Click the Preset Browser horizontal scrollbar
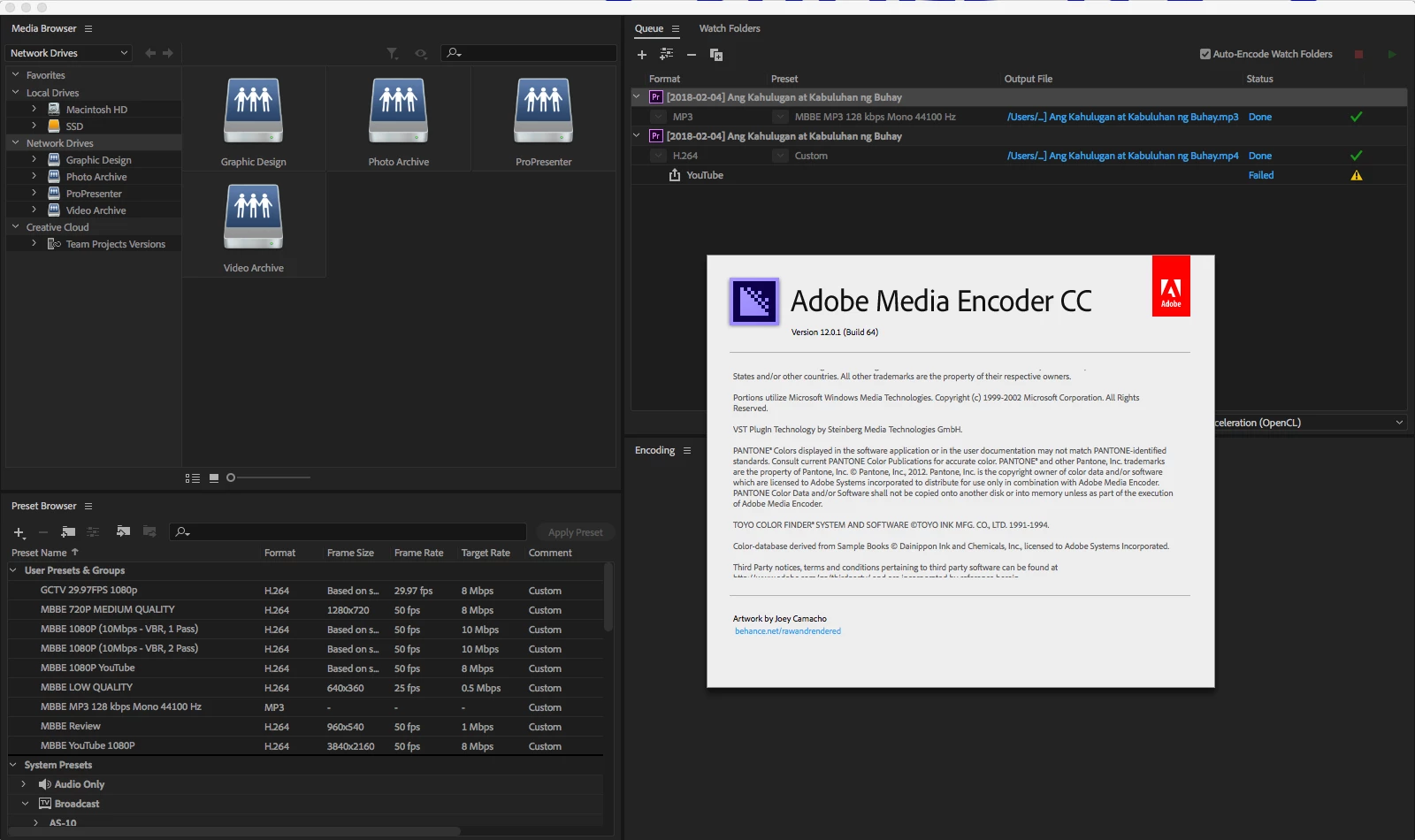This screenshot has height=840, width=1415. 233,831
